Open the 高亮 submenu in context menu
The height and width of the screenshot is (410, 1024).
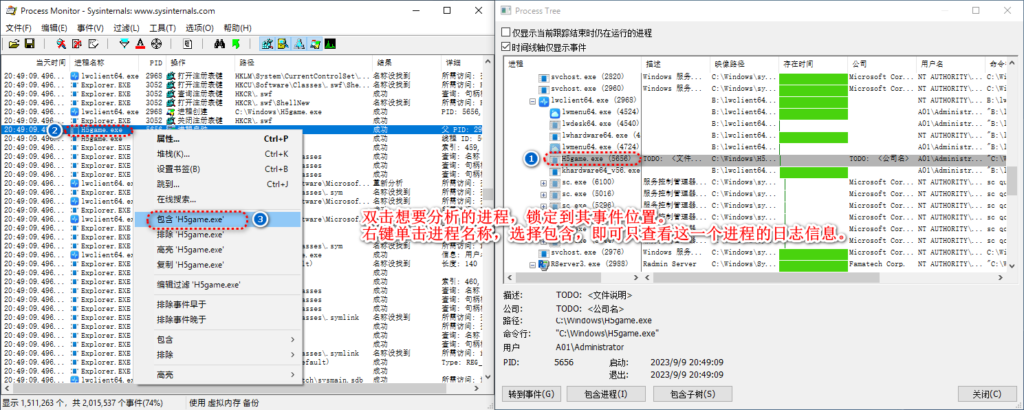225,375
